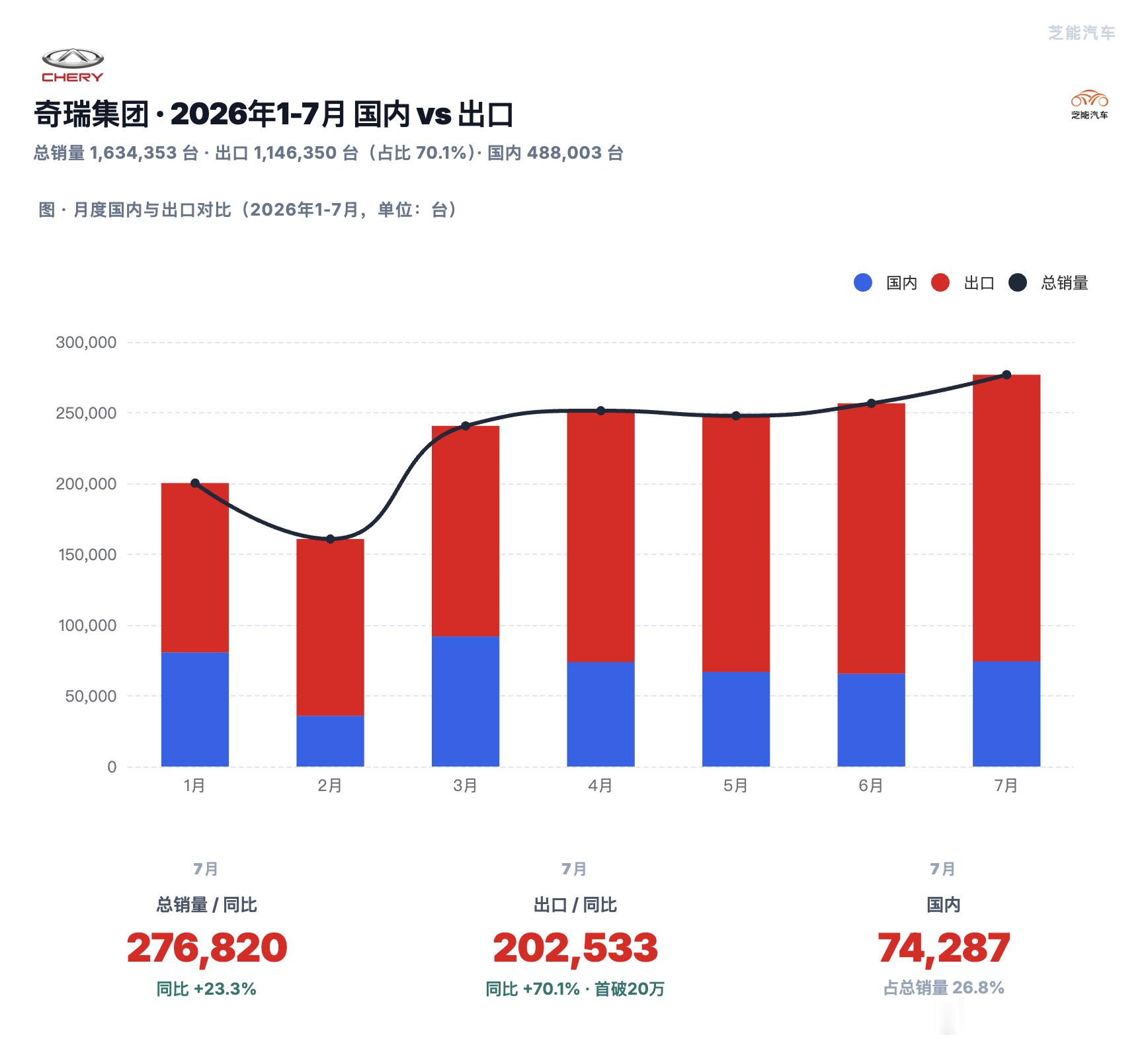
Task: Click the 2月 total sales line point
Action: pyautogui.click(x=330, y=540)
